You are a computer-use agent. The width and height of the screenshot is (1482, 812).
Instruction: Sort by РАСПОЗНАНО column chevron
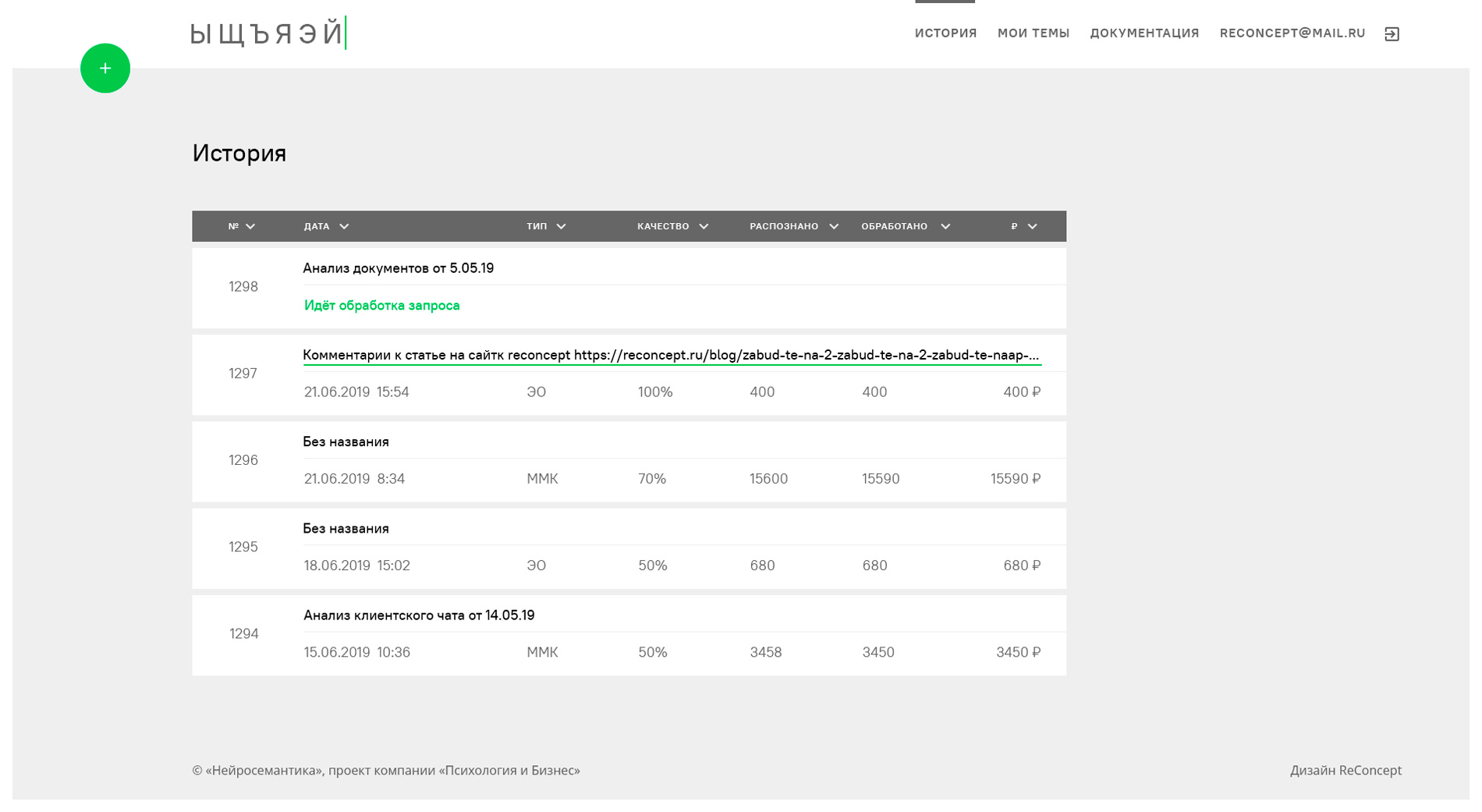[x=834, y=227]
